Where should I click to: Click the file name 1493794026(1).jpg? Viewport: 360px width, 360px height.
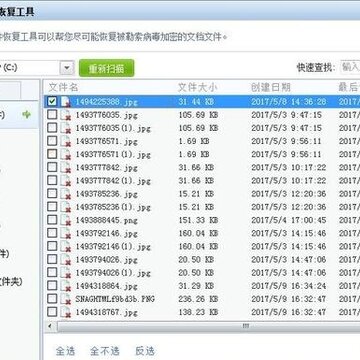(x=113, y=273)
